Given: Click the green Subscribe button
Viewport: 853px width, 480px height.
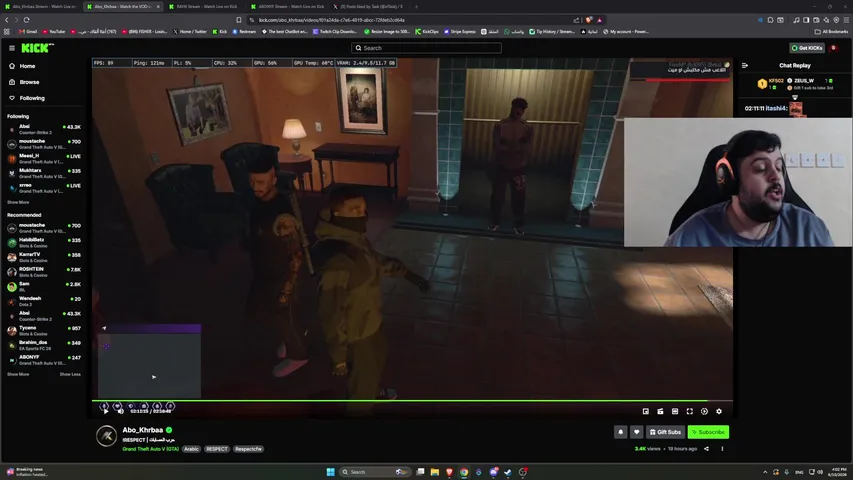Looking at the screenshot, I should point(708,432).
